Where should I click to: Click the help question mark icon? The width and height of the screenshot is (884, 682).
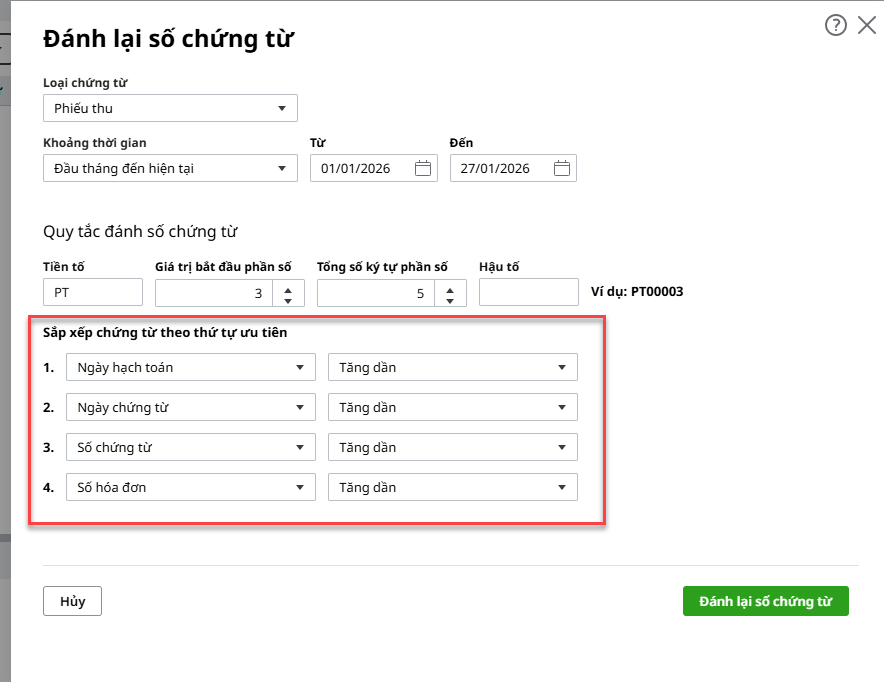point(835,26)
